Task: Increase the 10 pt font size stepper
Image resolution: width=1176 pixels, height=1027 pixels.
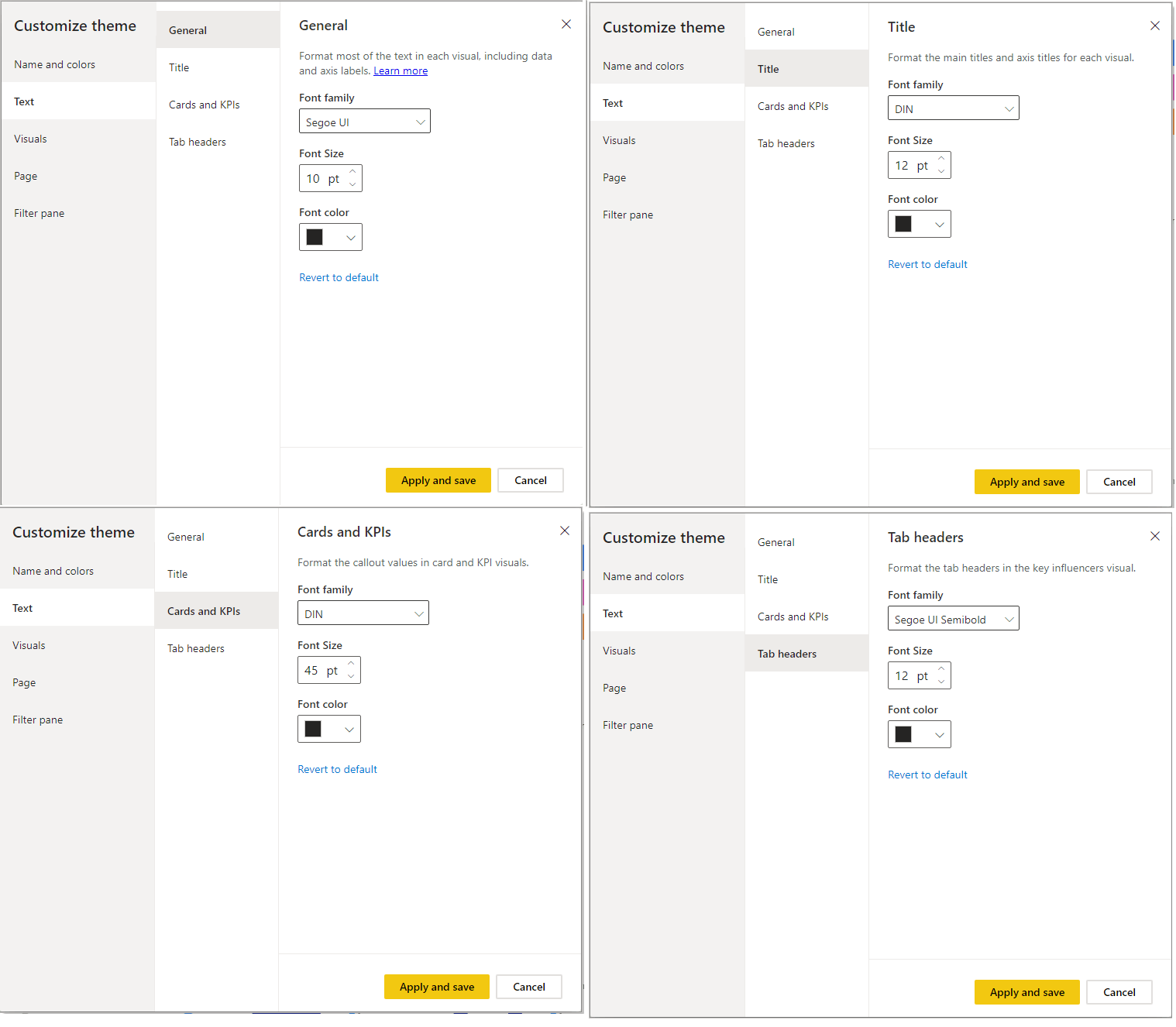Action: (352, 172)
